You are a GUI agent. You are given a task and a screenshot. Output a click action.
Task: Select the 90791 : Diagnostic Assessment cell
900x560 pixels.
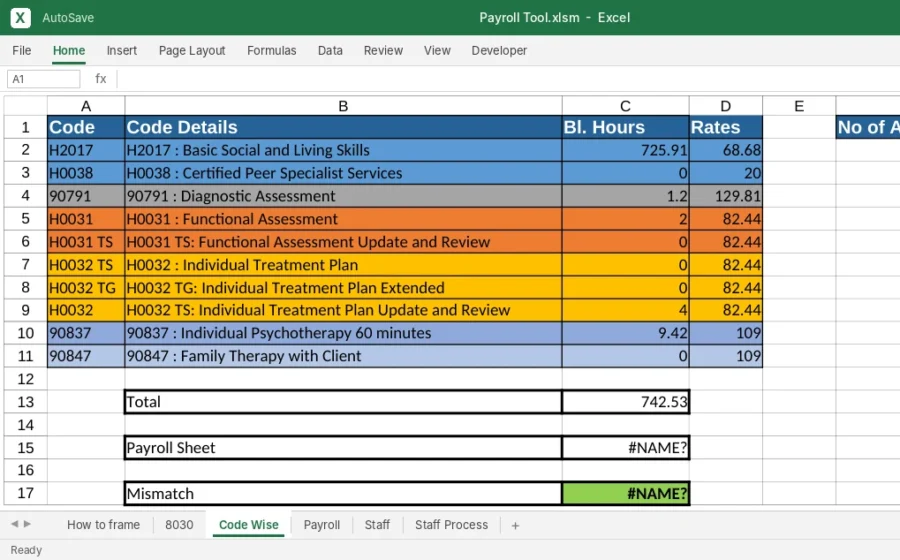point(343,196)
